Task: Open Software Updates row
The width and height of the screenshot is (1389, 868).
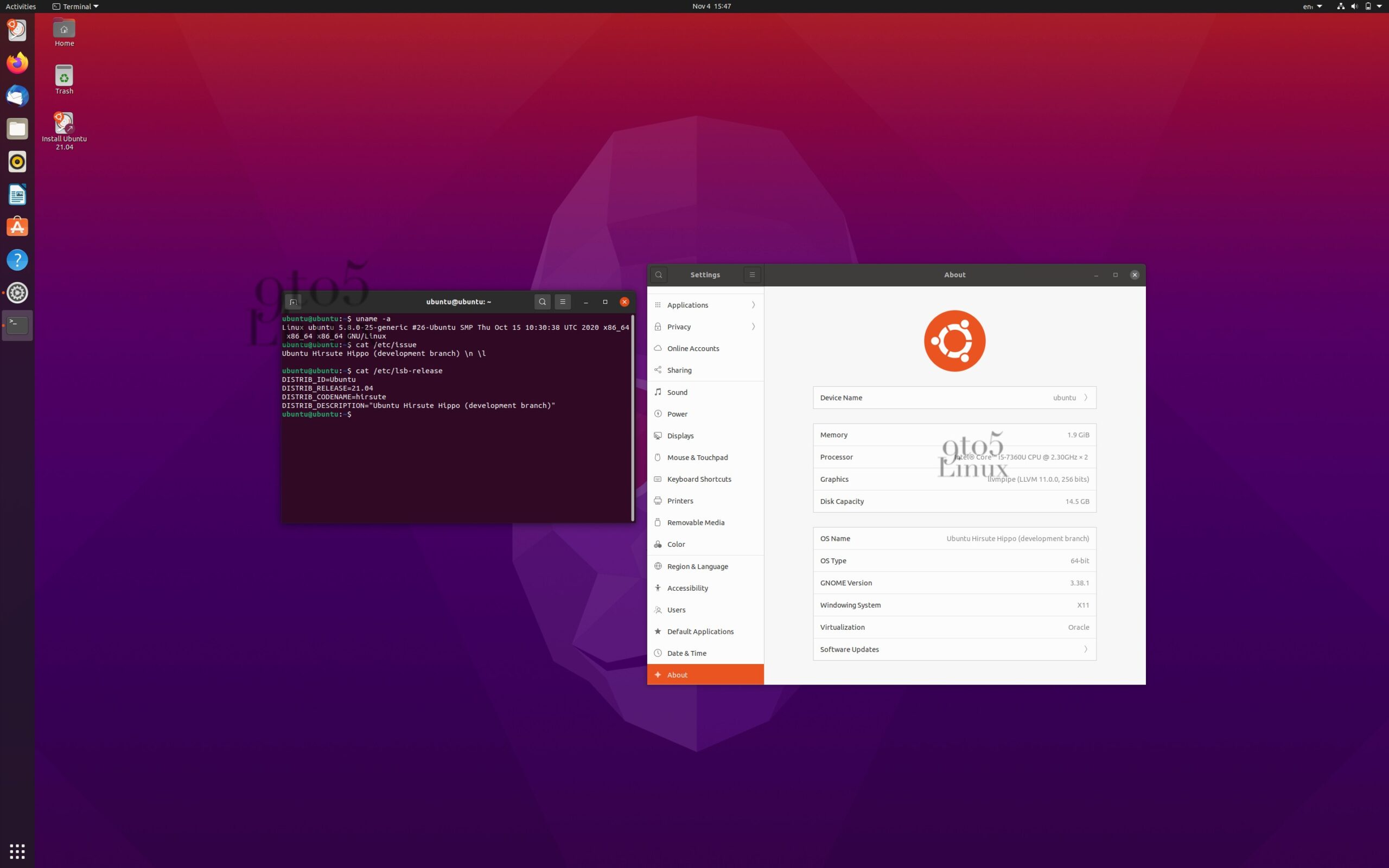Action: coord(954,649)
